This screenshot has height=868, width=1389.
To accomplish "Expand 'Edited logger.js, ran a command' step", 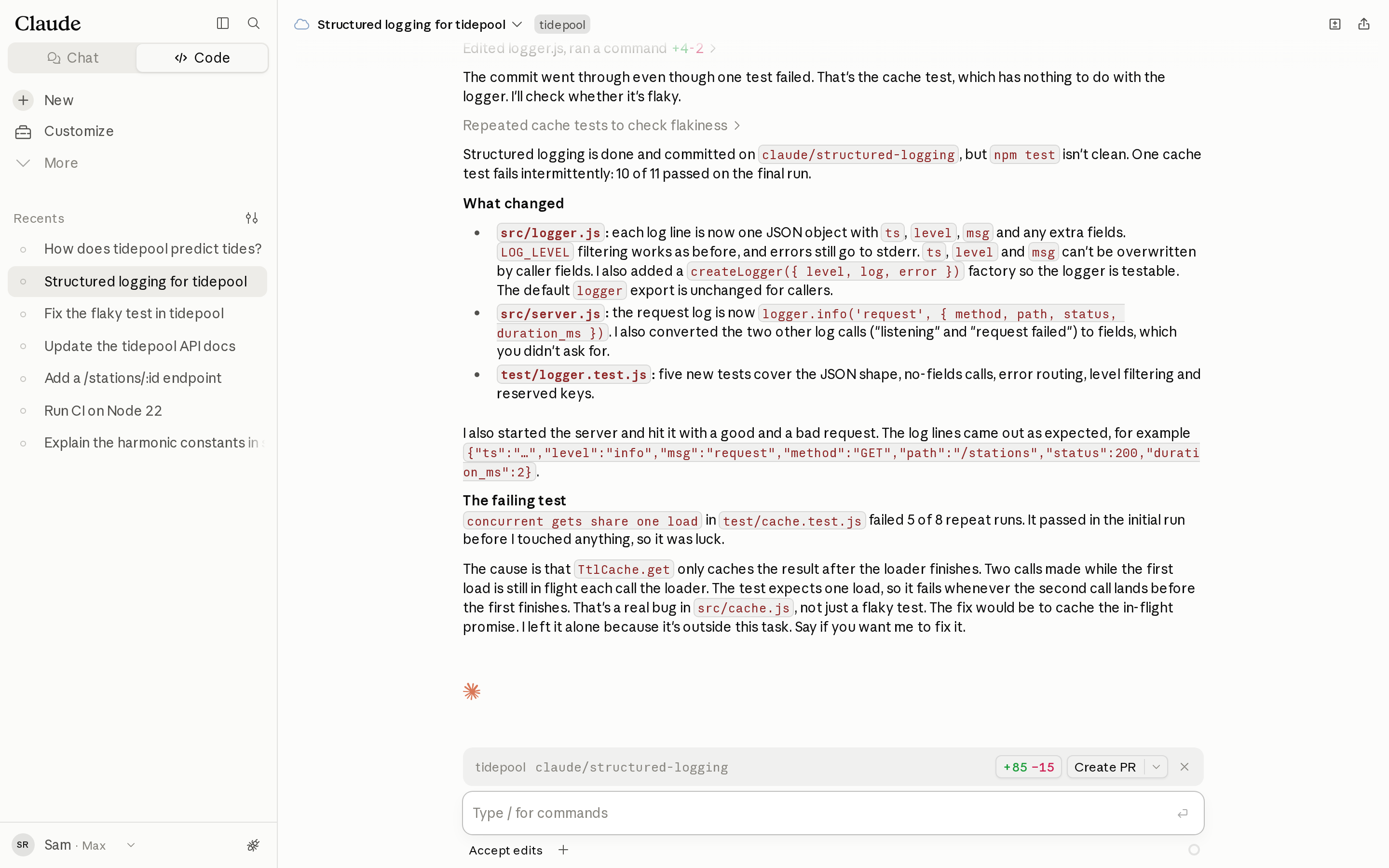I will (589, 48).
